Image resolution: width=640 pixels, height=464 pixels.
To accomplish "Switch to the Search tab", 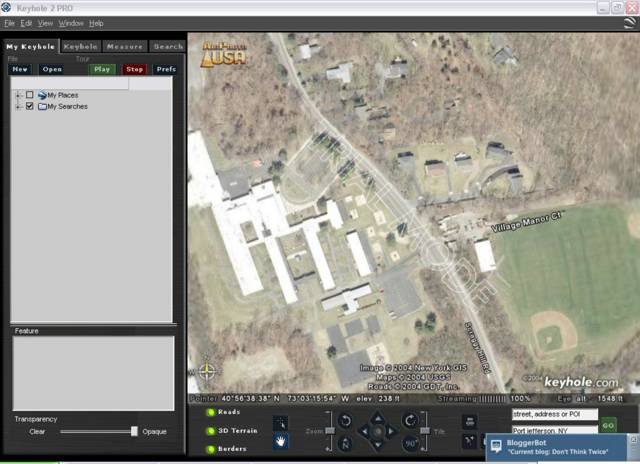I will point(168,47).
